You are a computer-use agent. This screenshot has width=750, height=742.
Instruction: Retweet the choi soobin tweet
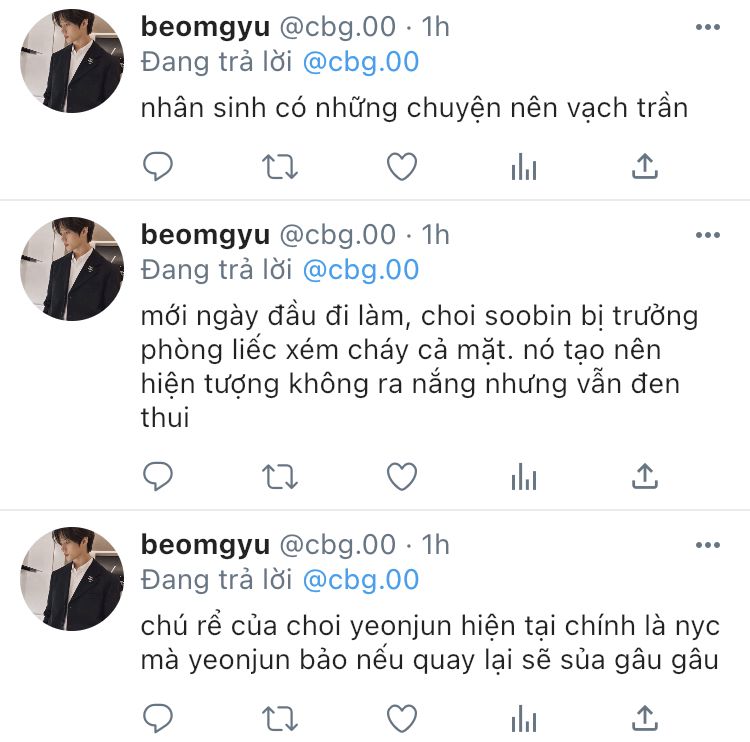pos(280,476)
